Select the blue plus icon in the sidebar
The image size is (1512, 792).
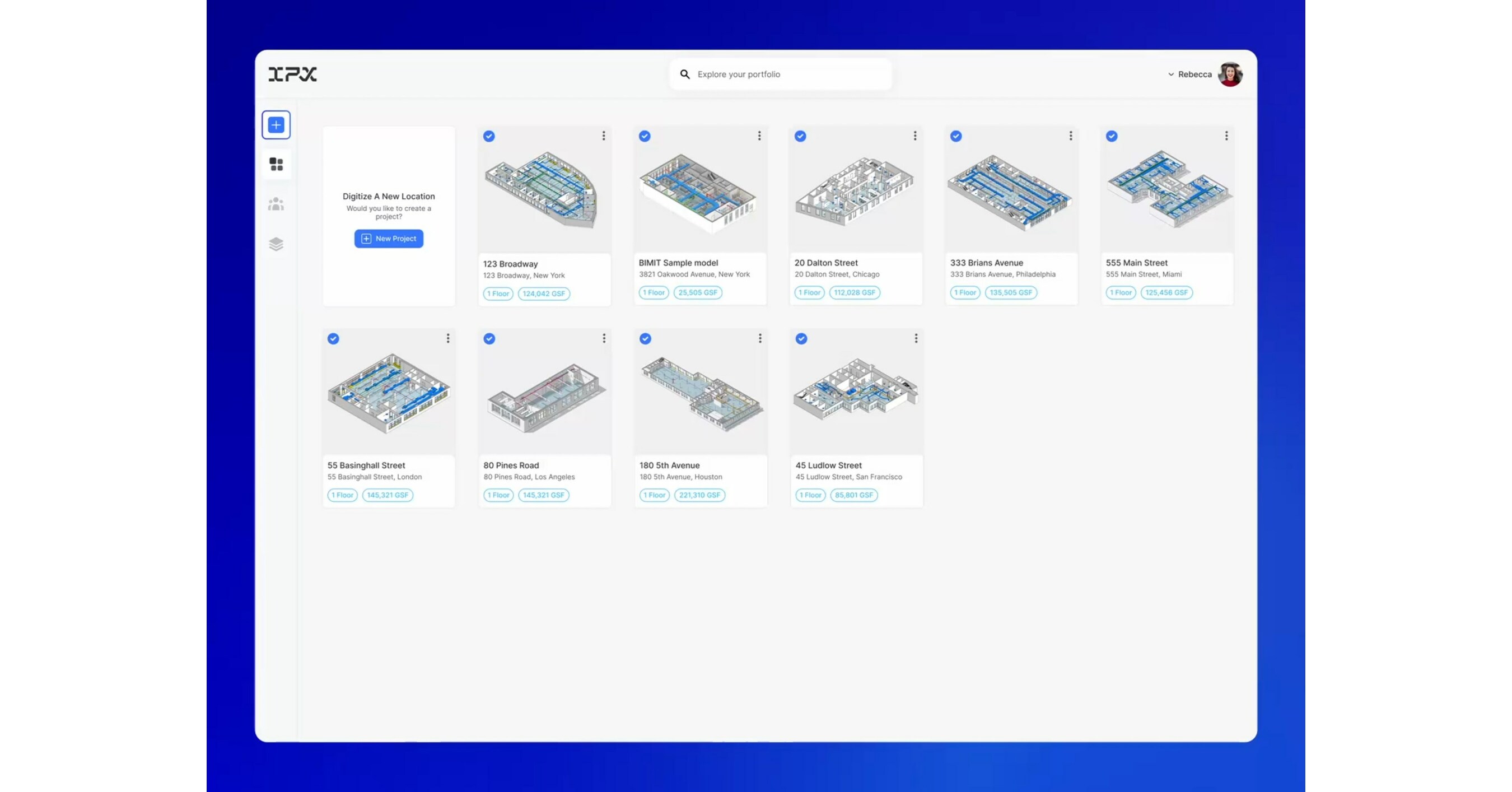click(x=276, y=124)
